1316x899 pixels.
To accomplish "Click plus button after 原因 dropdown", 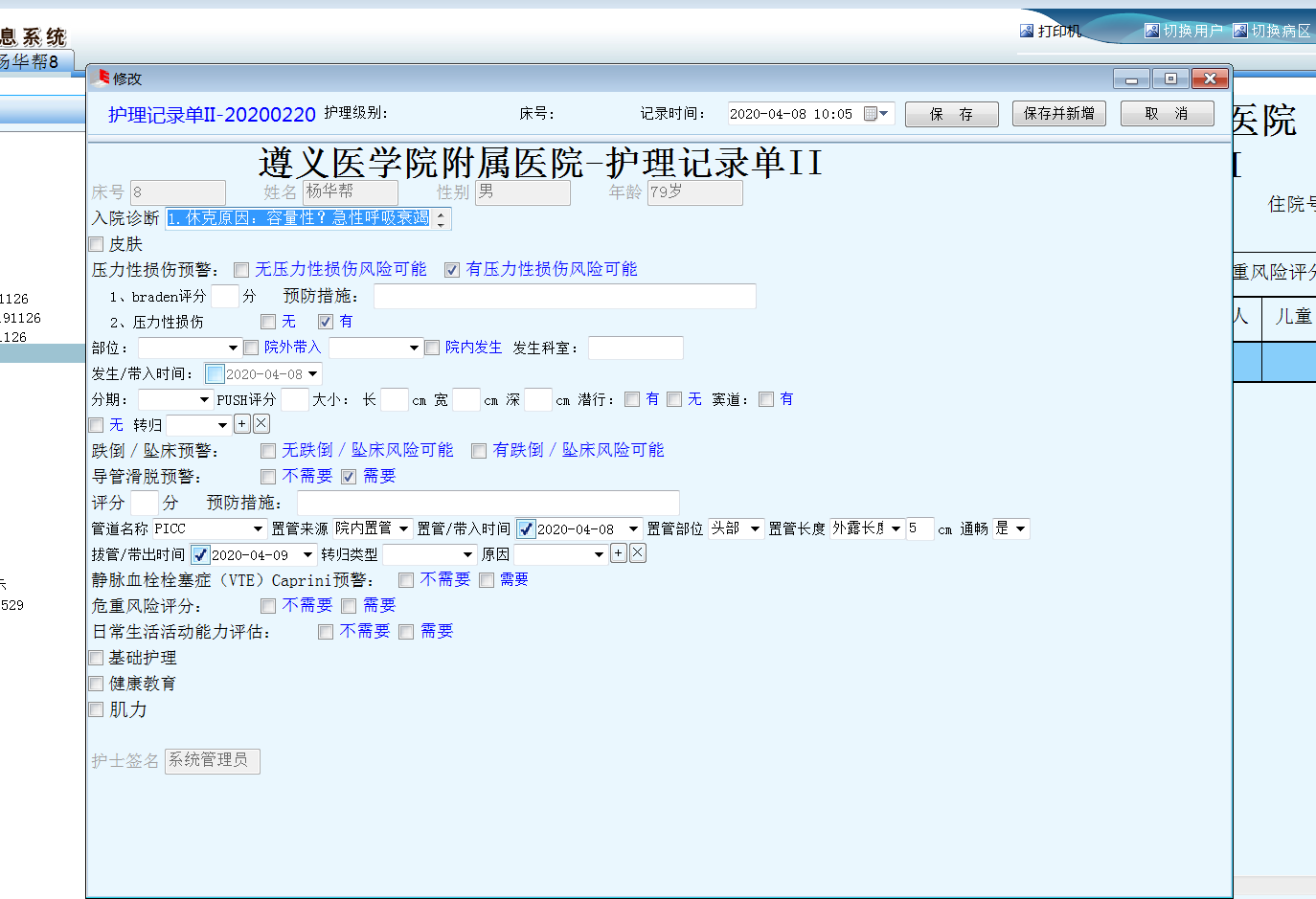I will click(x=619, y=552).
